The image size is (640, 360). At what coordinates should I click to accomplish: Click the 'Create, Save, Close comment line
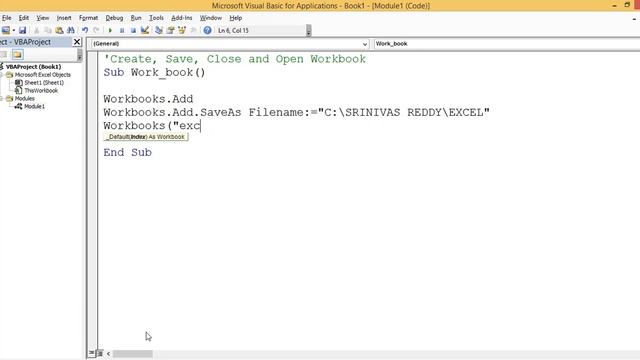tap(235, 59)
